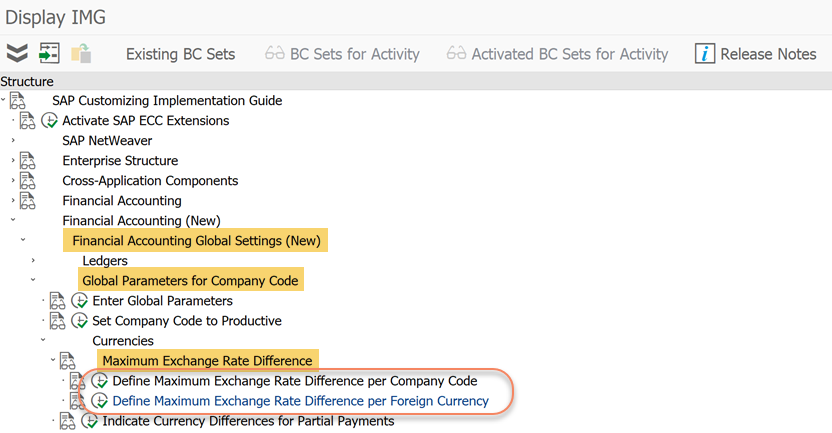Click the expand all subnodes double-chevron icon
This screenshot has width=832, height=433.
(17, 53)
